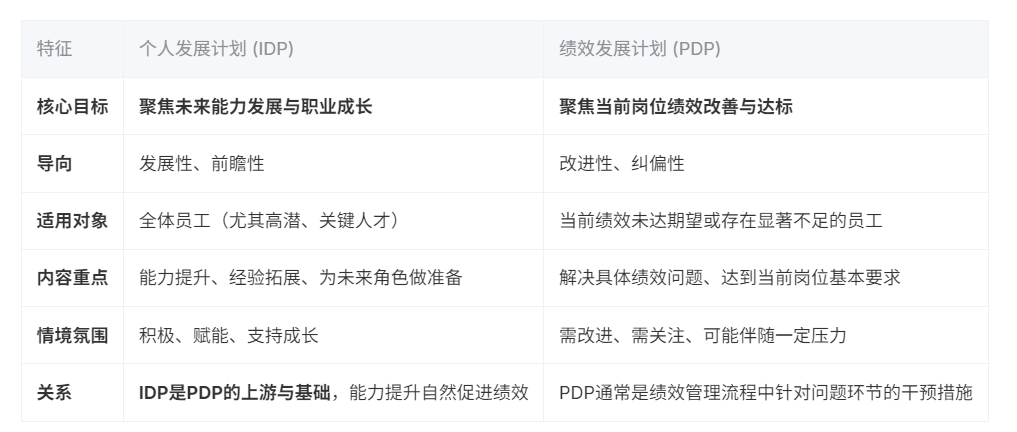The image size is (1017, 432).
Task: Select the 适用对象 row label
Action: [72, 221]
